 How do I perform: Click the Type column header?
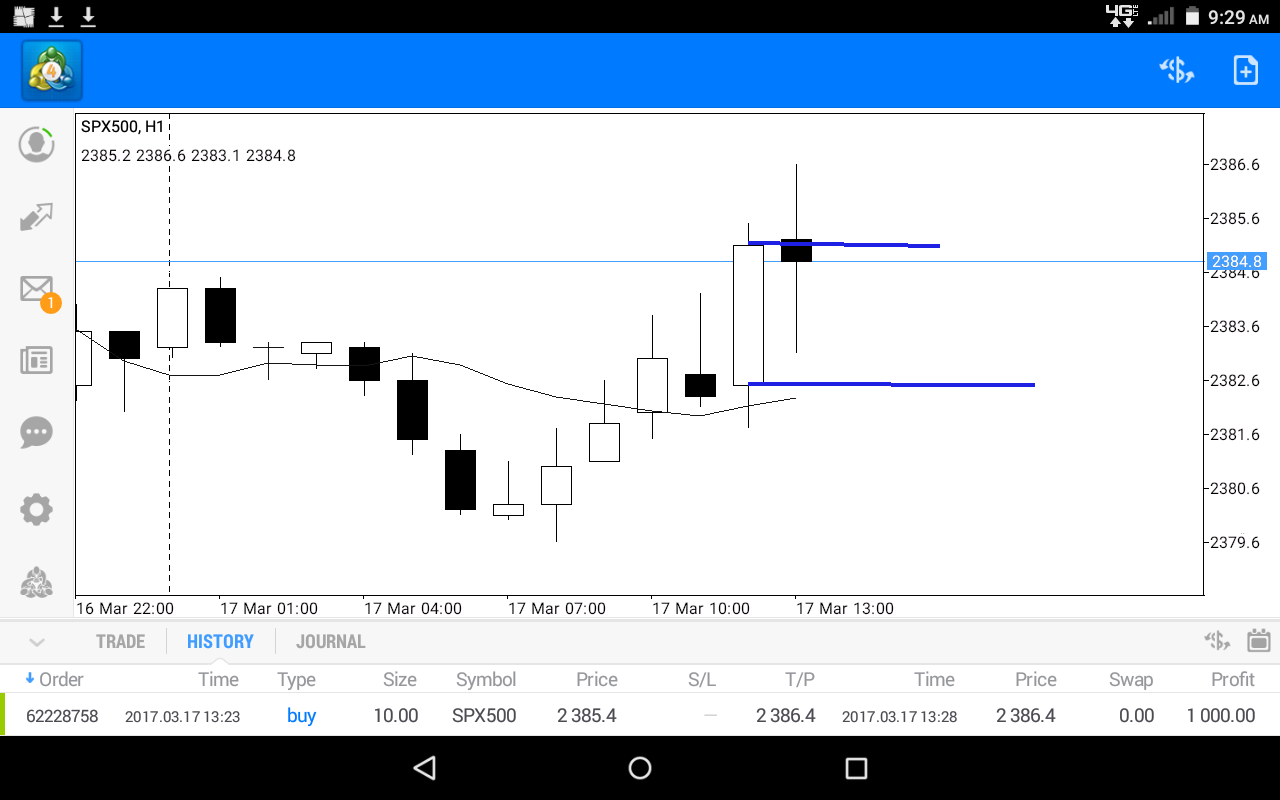pos(296,680)
